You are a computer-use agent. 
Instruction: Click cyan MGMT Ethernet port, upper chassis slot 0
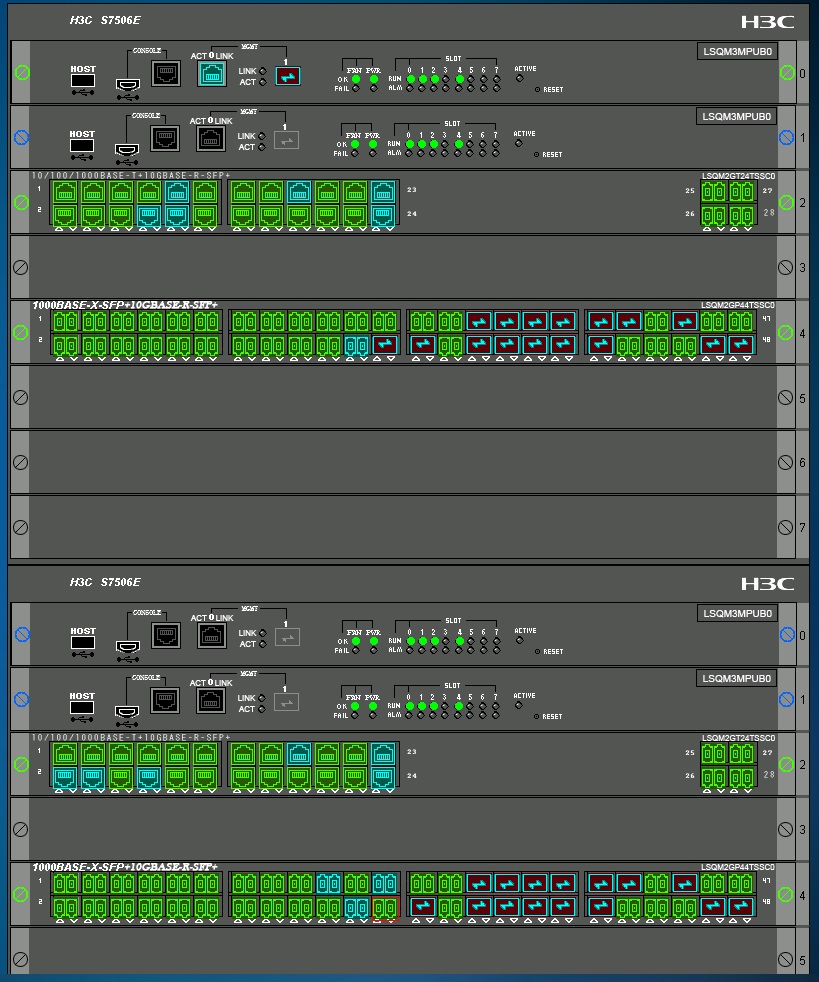coord(212,74)
